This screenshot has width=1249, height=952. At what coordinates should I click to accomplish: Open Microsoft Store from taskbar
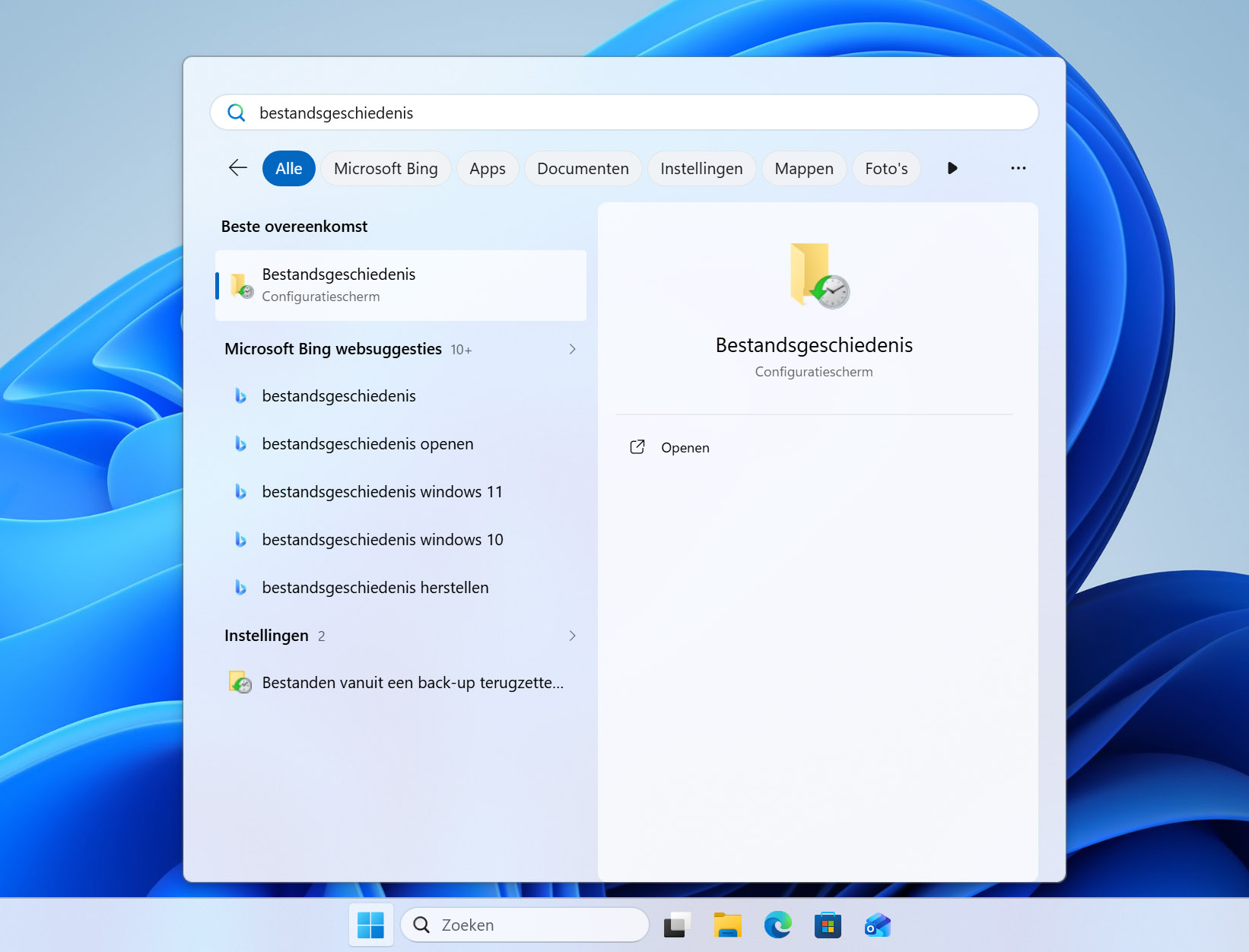[828, 925]
